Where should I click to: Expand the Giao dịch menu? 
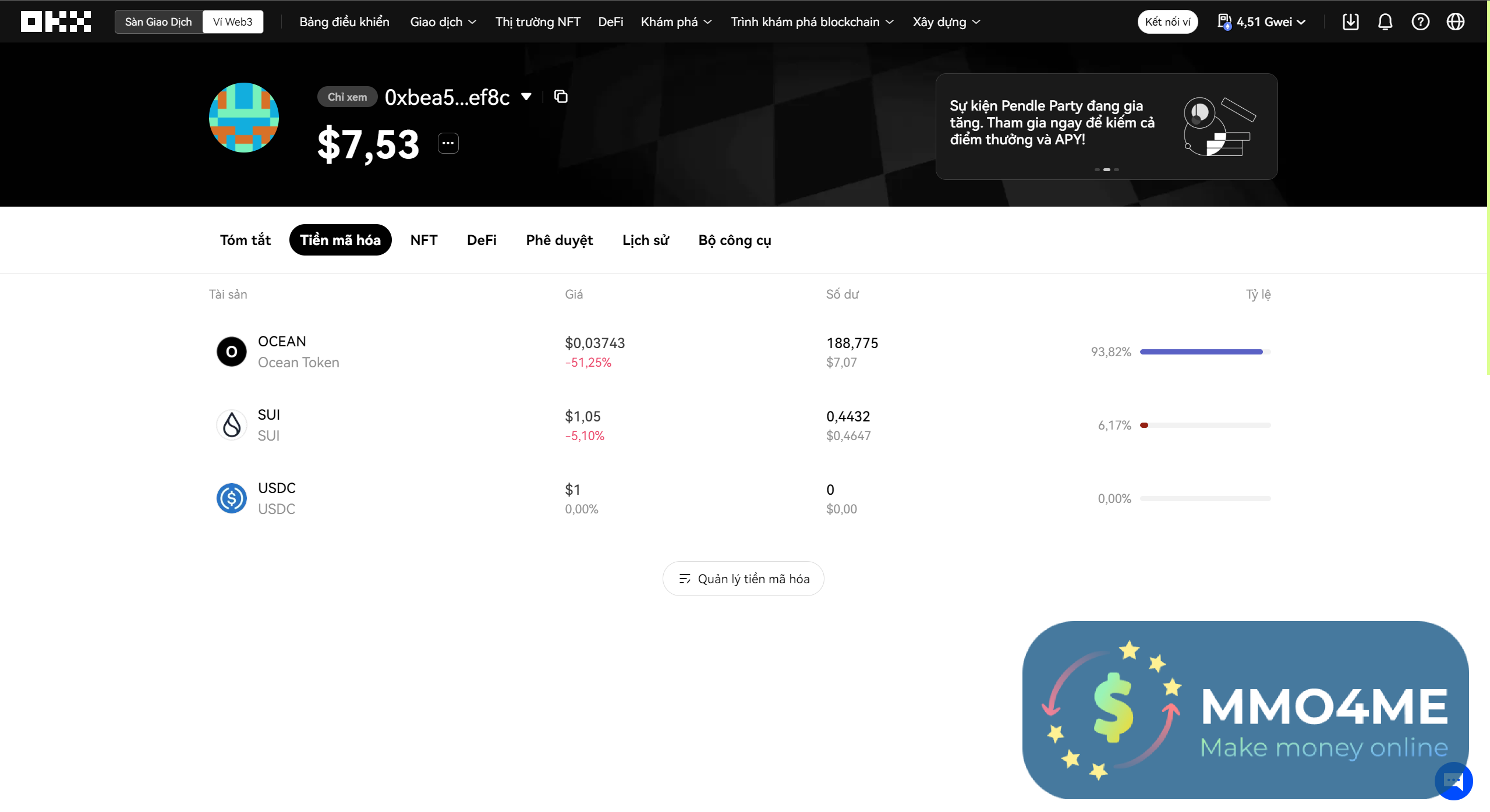(x=443, y=22)
